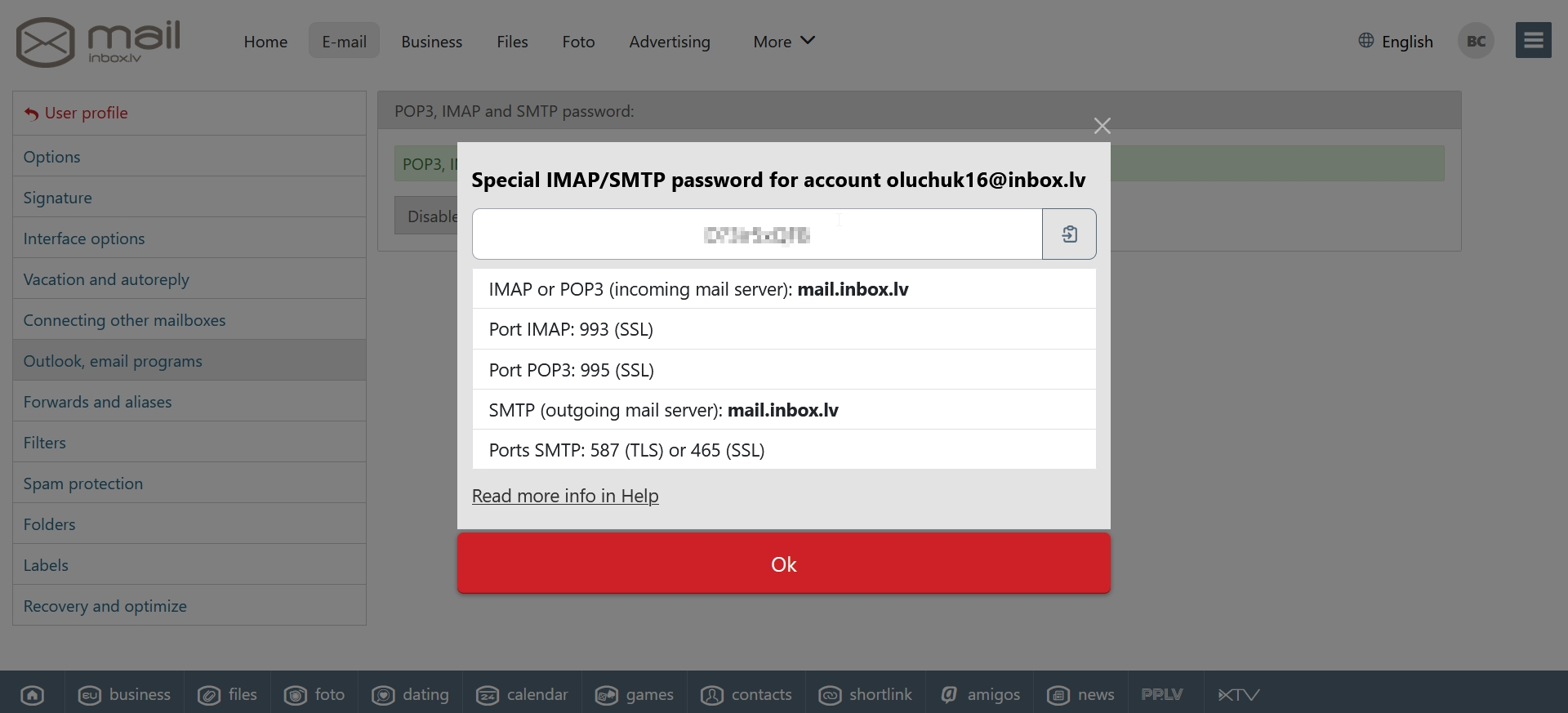Image resolution: width=1568 pixels, height=713 pixels.
Task: Open Labels settings
Action: click(x=189, y=564)
